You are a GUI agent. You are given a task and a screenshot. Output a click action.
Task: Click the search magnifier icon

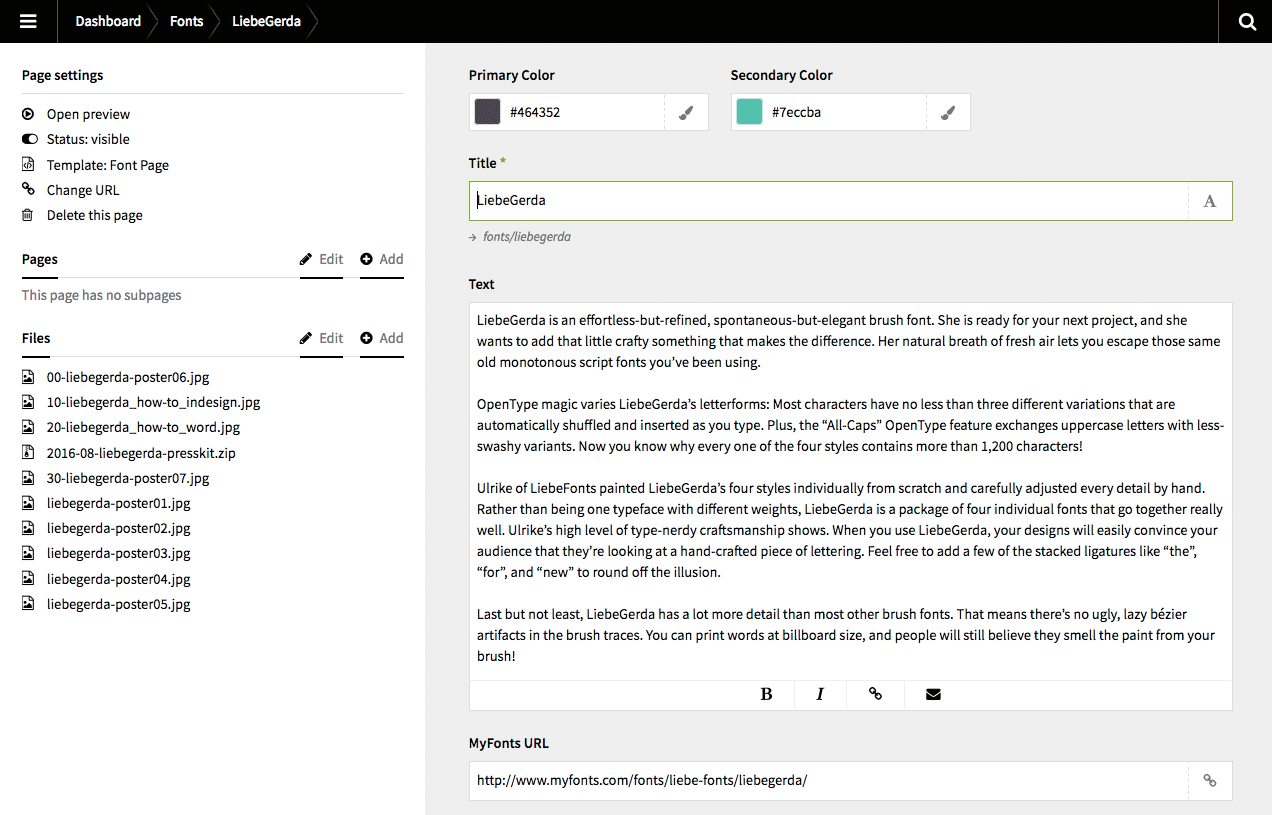[1246, 21]
